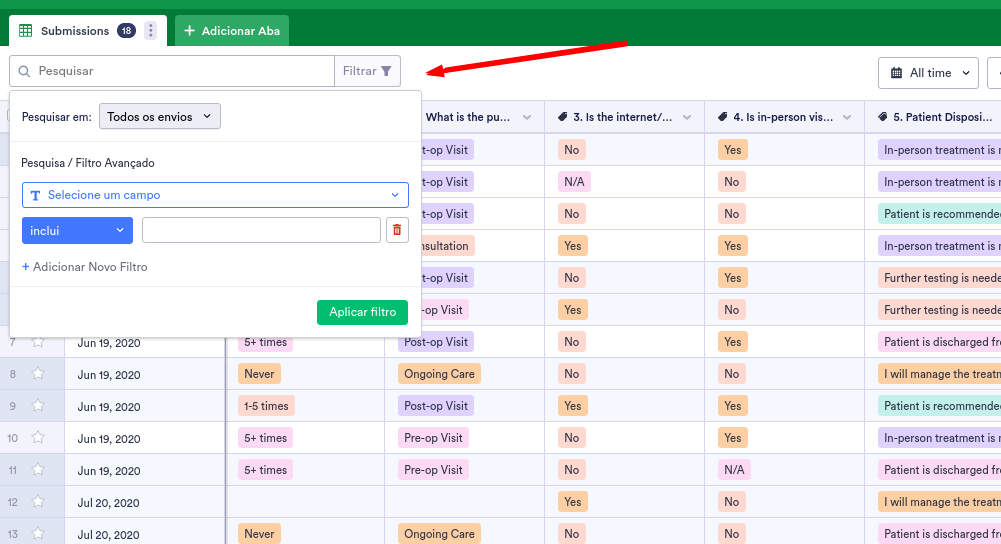The width and height of the screenshot is (1001, 544).
Task: Click tag icon in '5. Patient Disposi' header
Action: tap(882, 117)
